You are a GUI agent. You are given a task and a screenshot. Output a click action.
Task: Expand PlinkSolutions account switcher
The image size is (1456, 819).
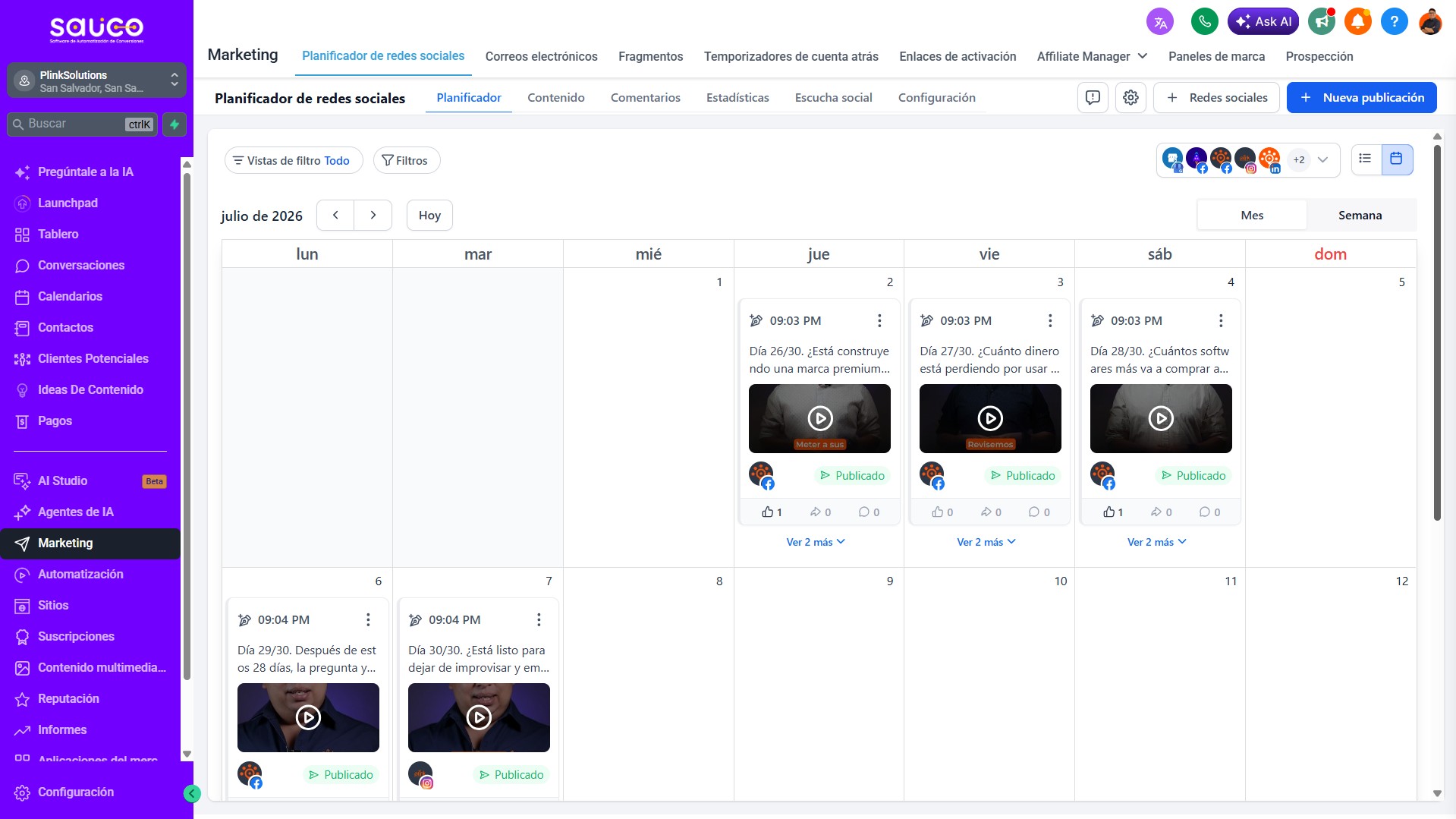[x=96, y=80]
